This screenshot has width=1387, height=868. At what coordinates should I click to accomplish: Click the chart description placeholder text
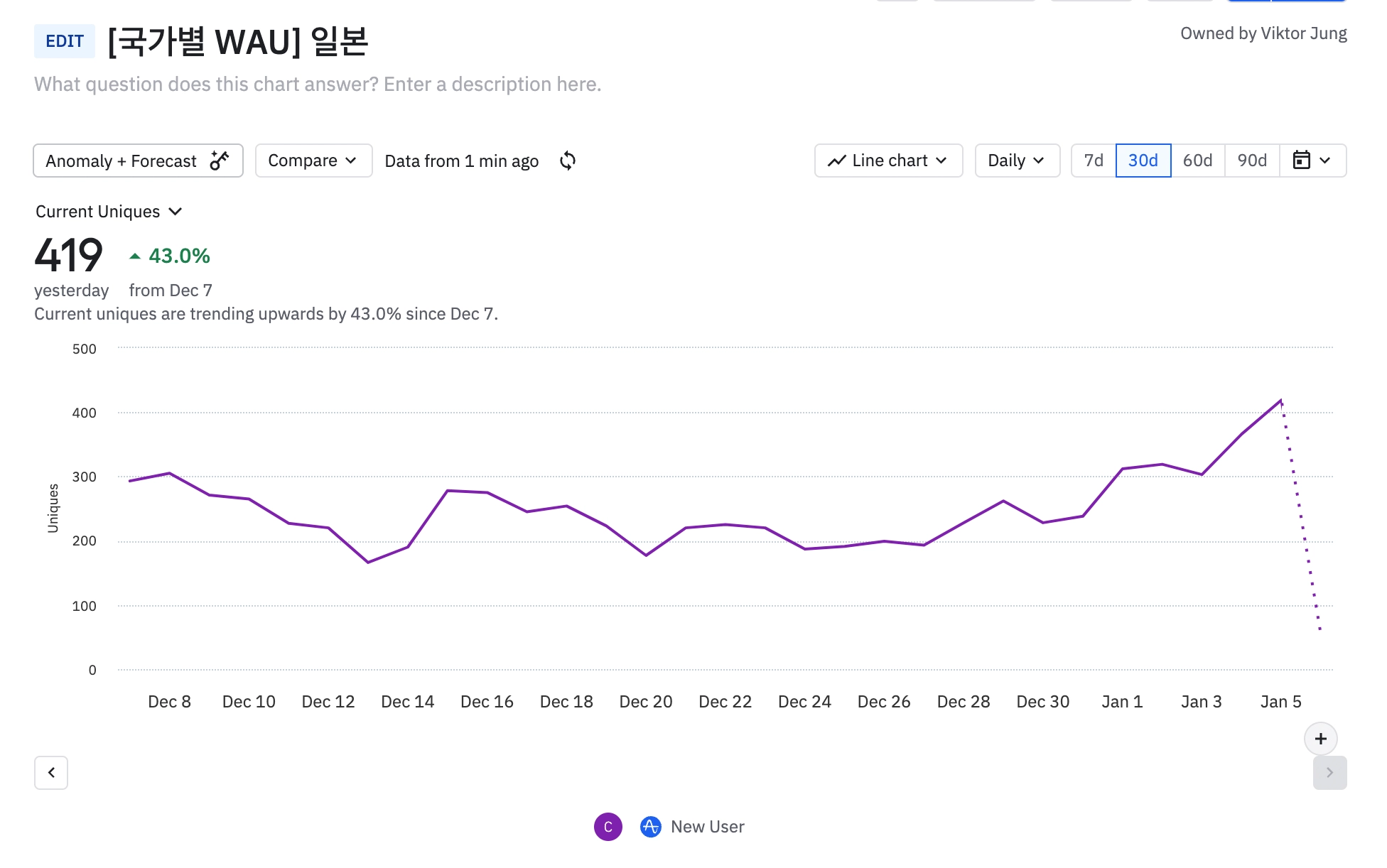coord(318,84)
